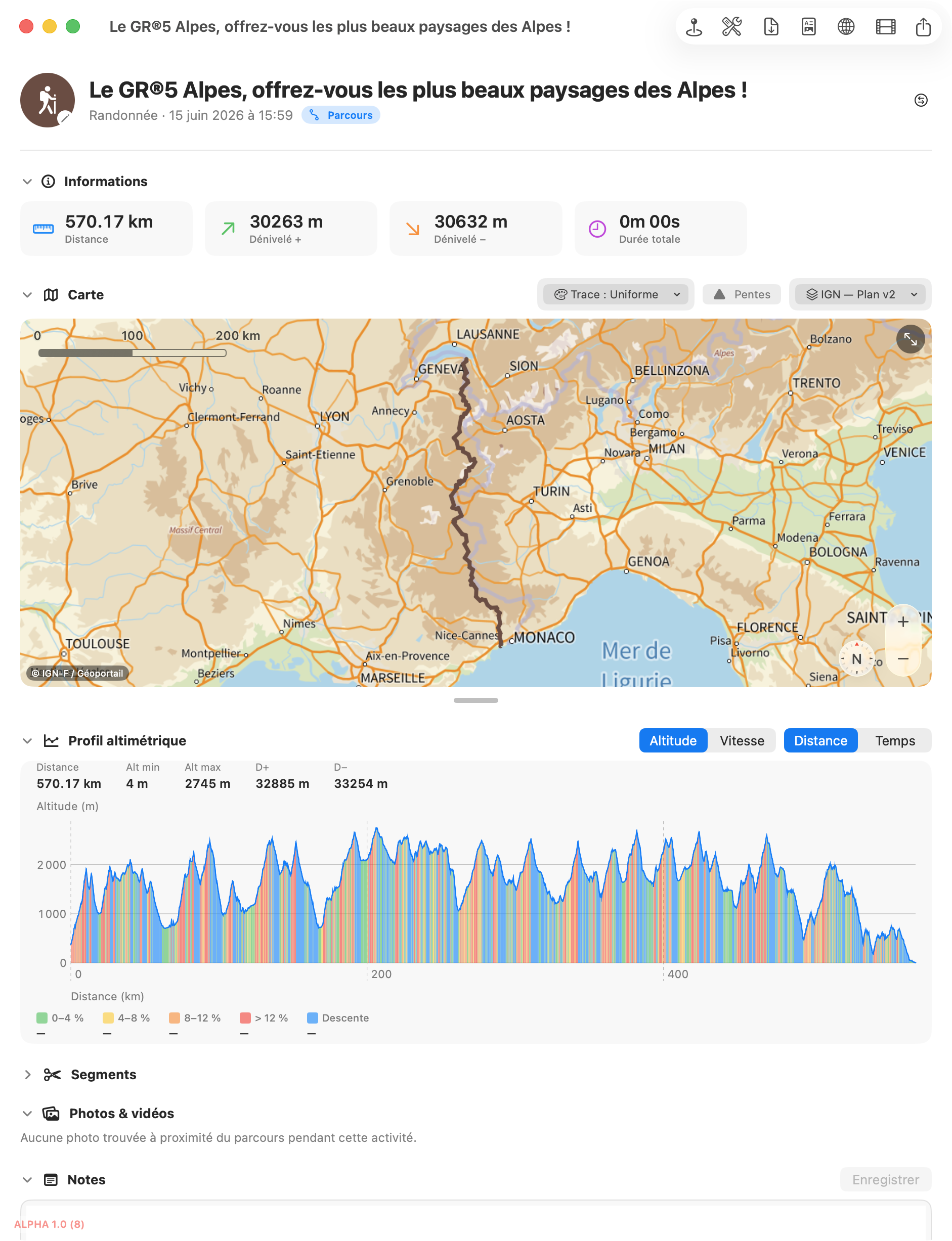The height and width of the screenshot is (1241, 952).
Task: Click the D+ 32885 m value
Action: click(x=282, y=784)
